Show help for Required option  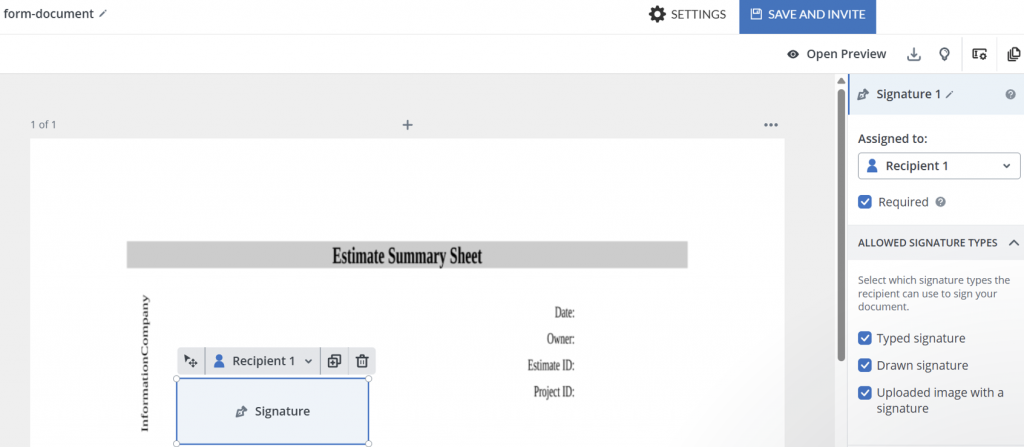click(940, 202)
